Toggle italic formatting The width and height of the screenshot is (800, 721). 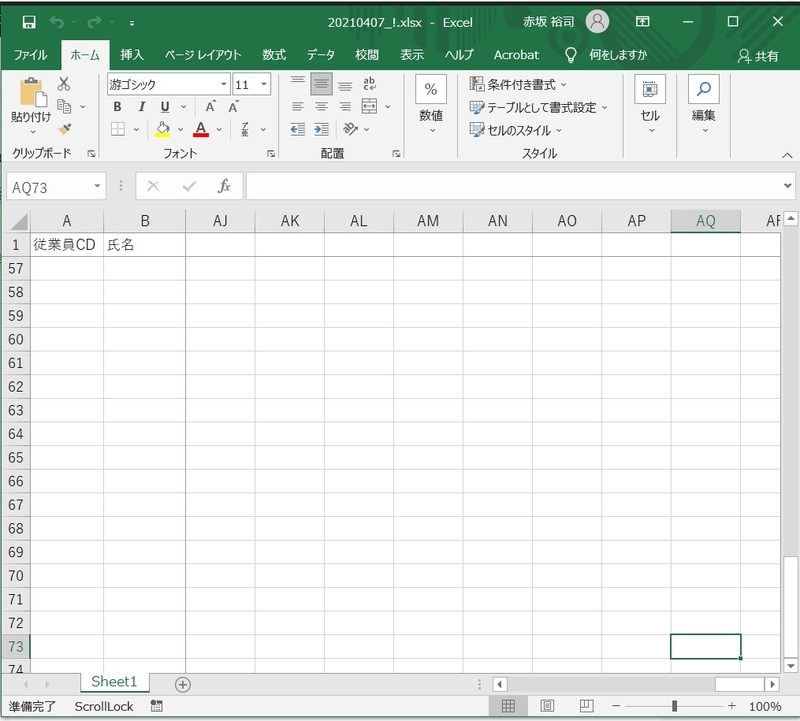[141, 107]
